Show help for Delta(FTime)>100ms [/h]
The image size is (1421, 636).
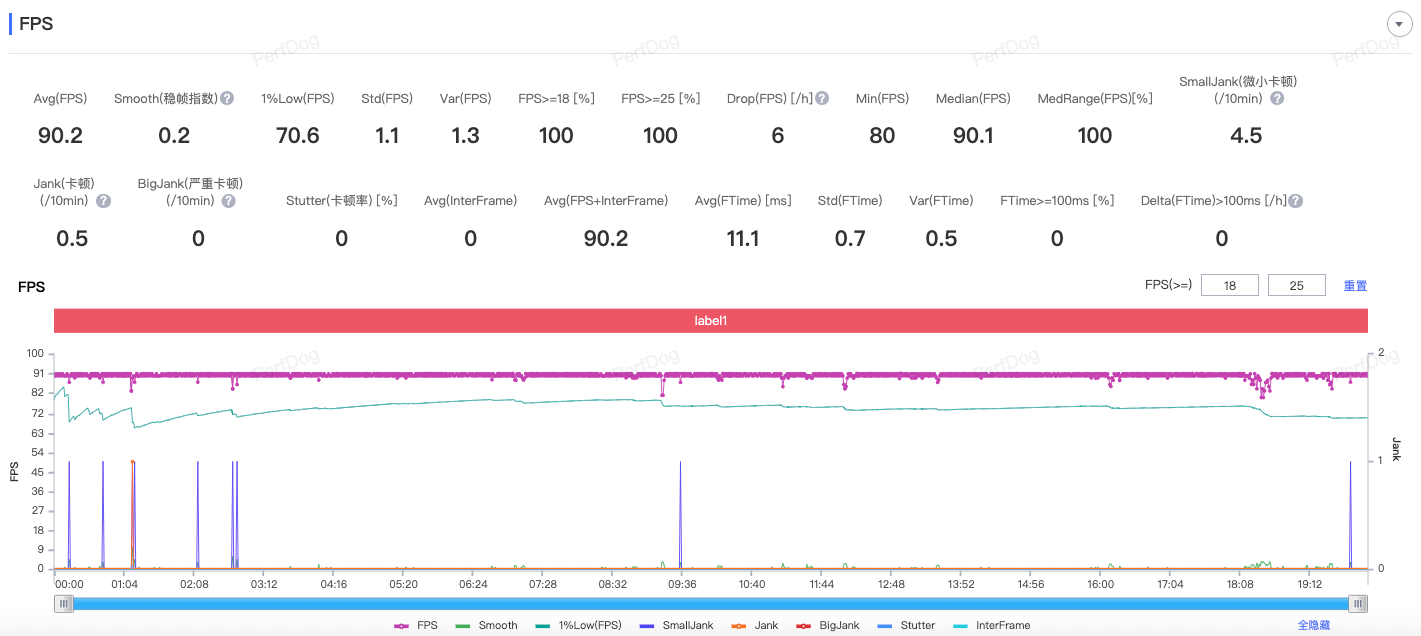pos(1295,201)
